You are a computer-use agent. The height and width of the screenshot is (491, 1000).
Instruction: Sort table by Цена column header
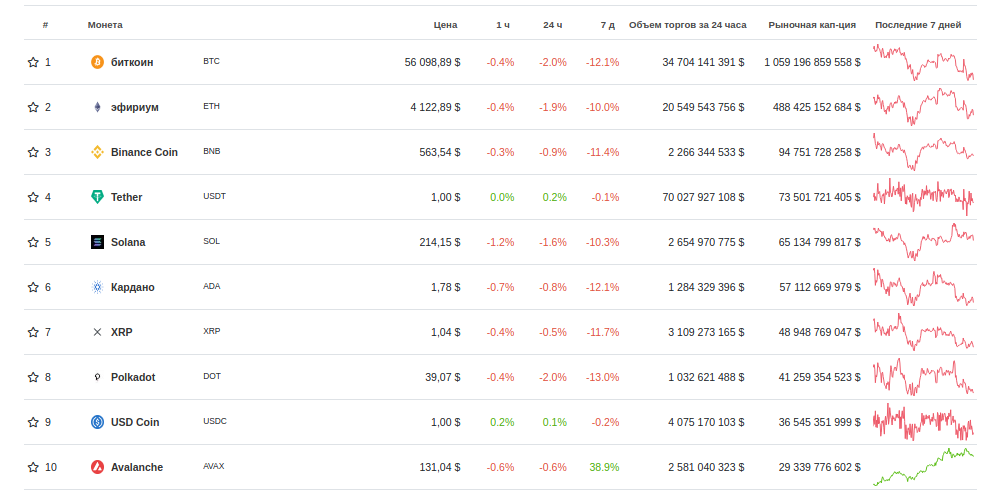[x=446, y=25]
